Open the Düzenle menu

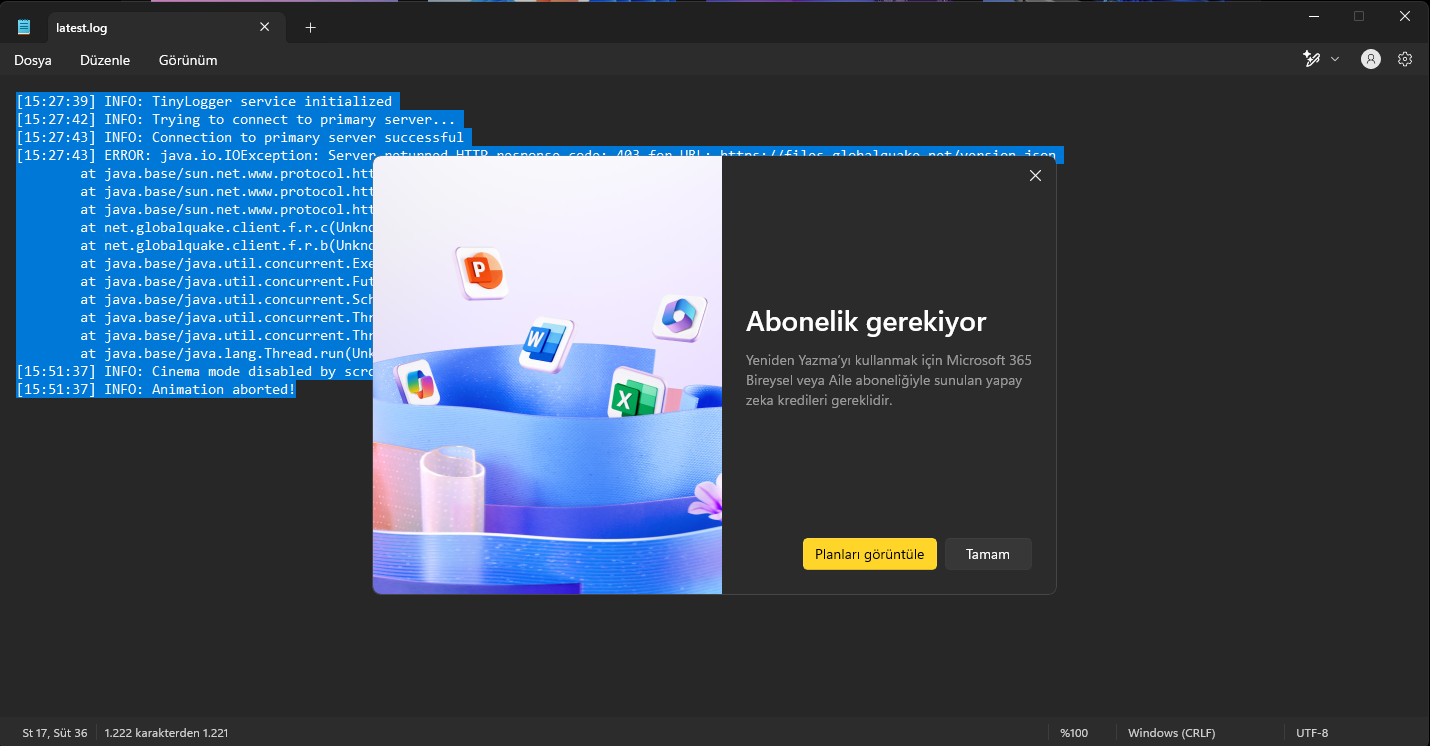[105, 60]
